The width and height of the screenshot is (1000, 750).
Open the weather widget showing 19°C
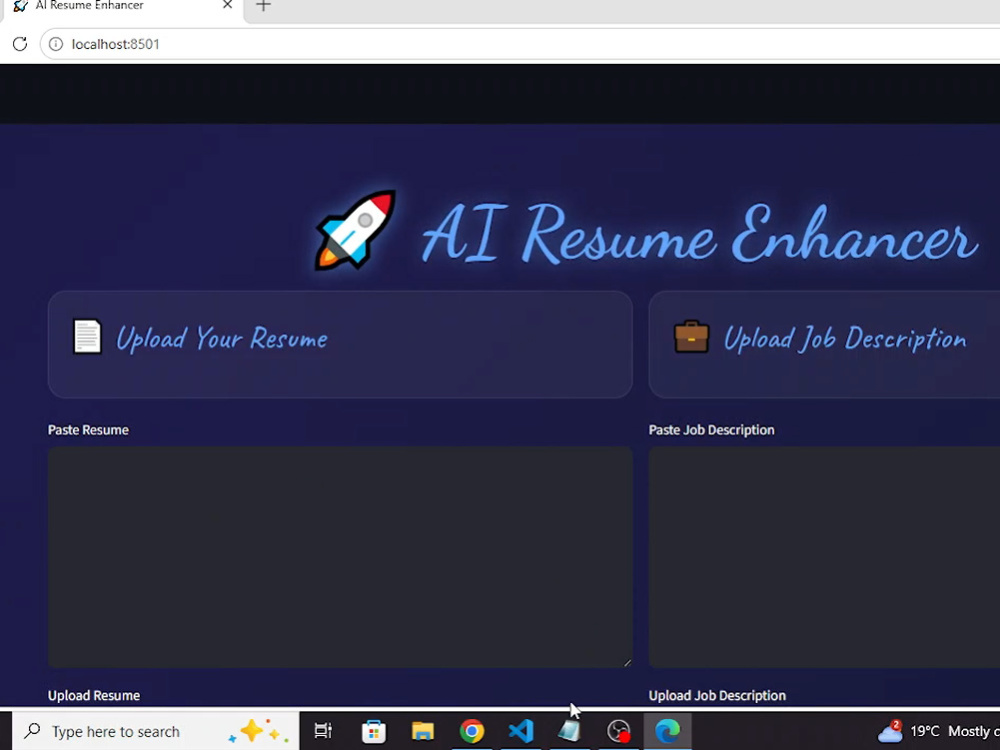pos(938,731)
